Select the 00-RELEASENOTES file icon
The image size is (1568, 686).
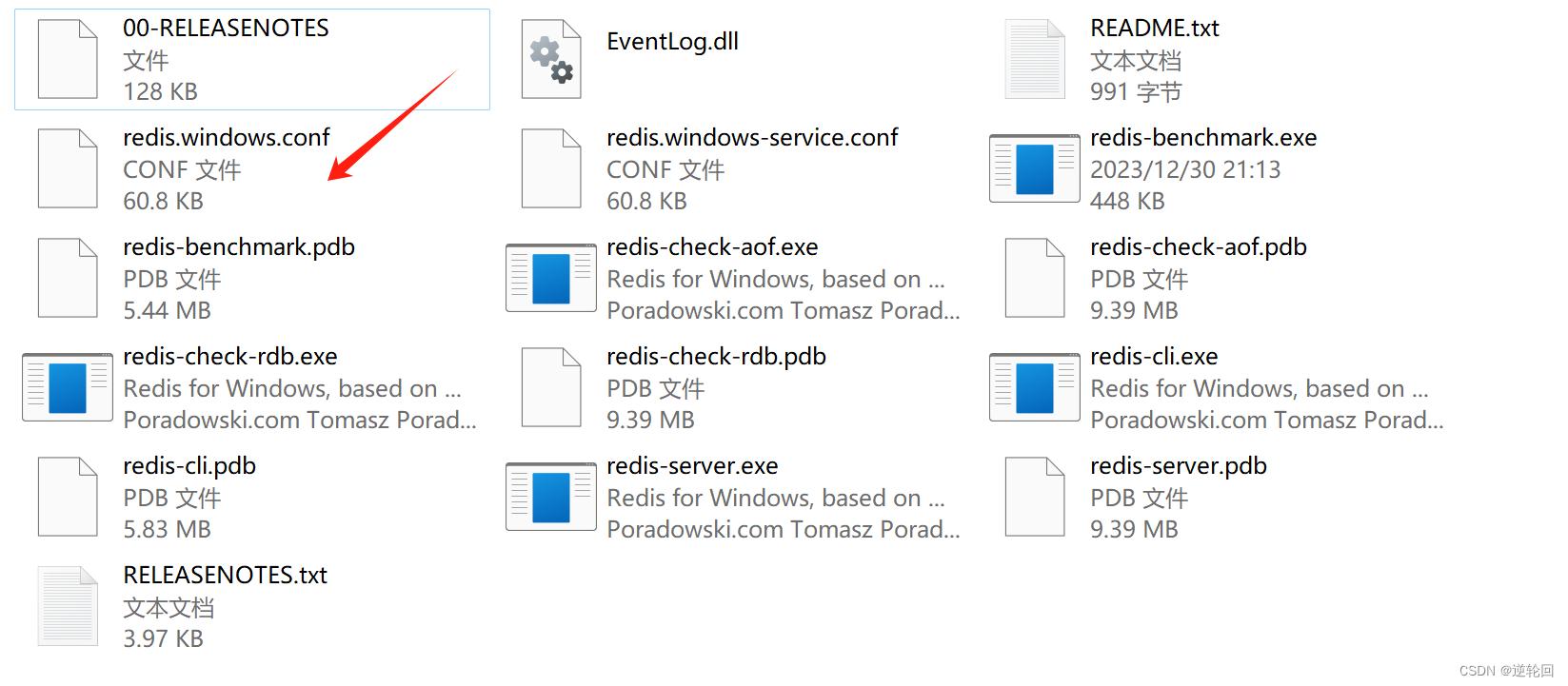[x=68, y=59]
